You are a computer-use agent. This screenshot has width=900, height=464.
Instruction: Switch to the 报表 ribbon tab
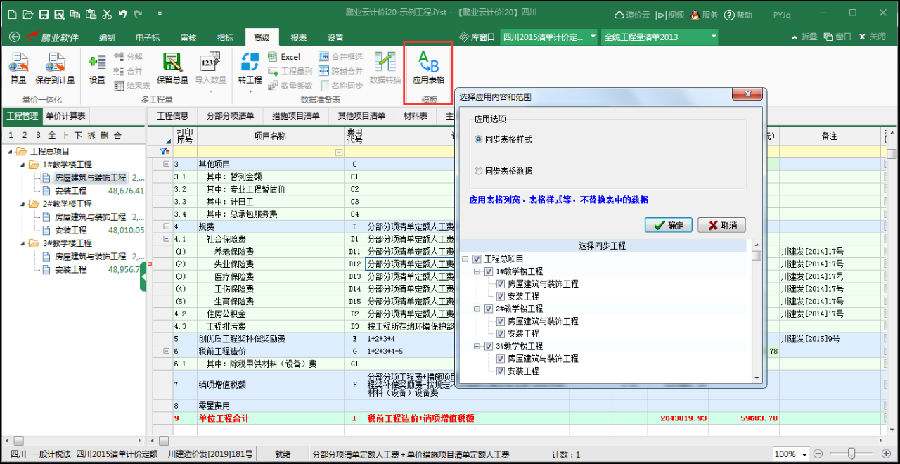[300, 36]
